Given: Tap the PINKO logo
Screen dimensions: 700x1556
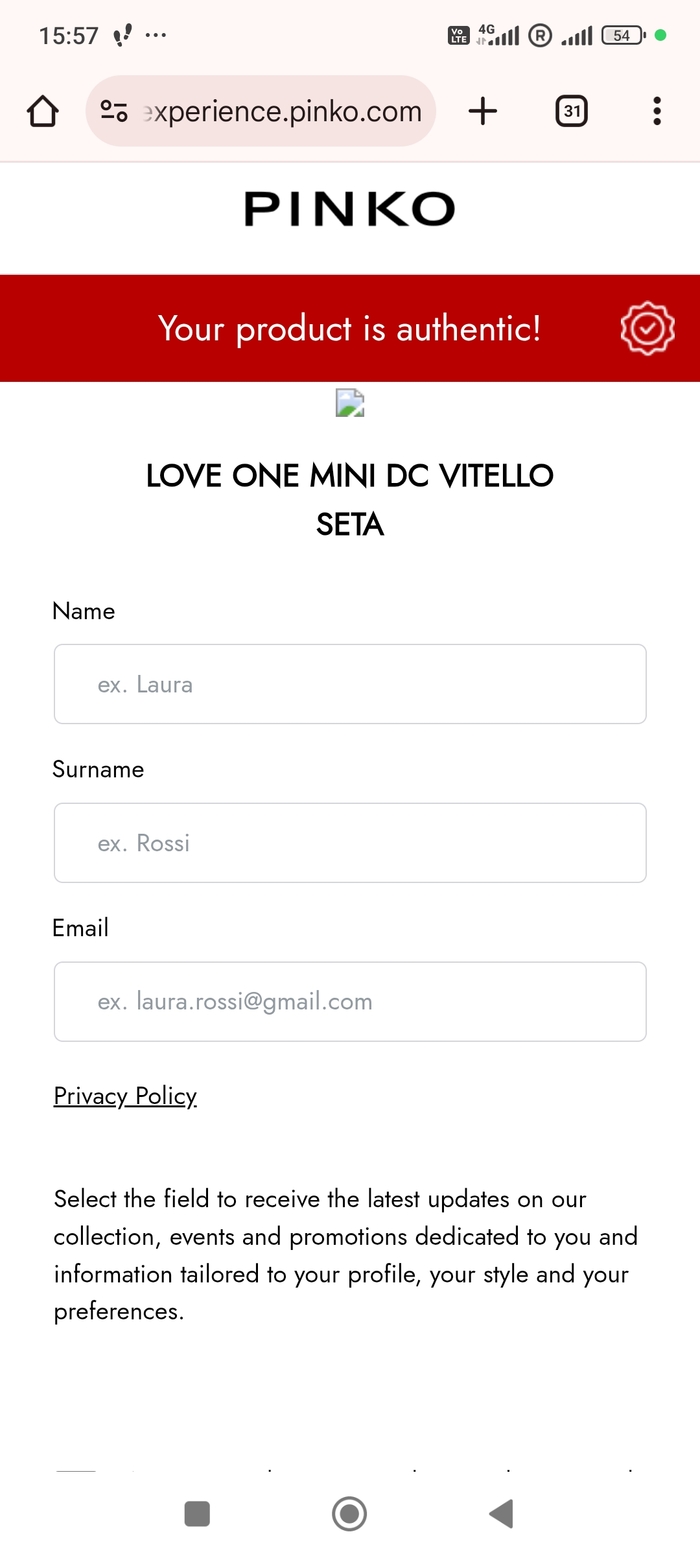Looking at the screenshot, I should [x=349, y=210].
